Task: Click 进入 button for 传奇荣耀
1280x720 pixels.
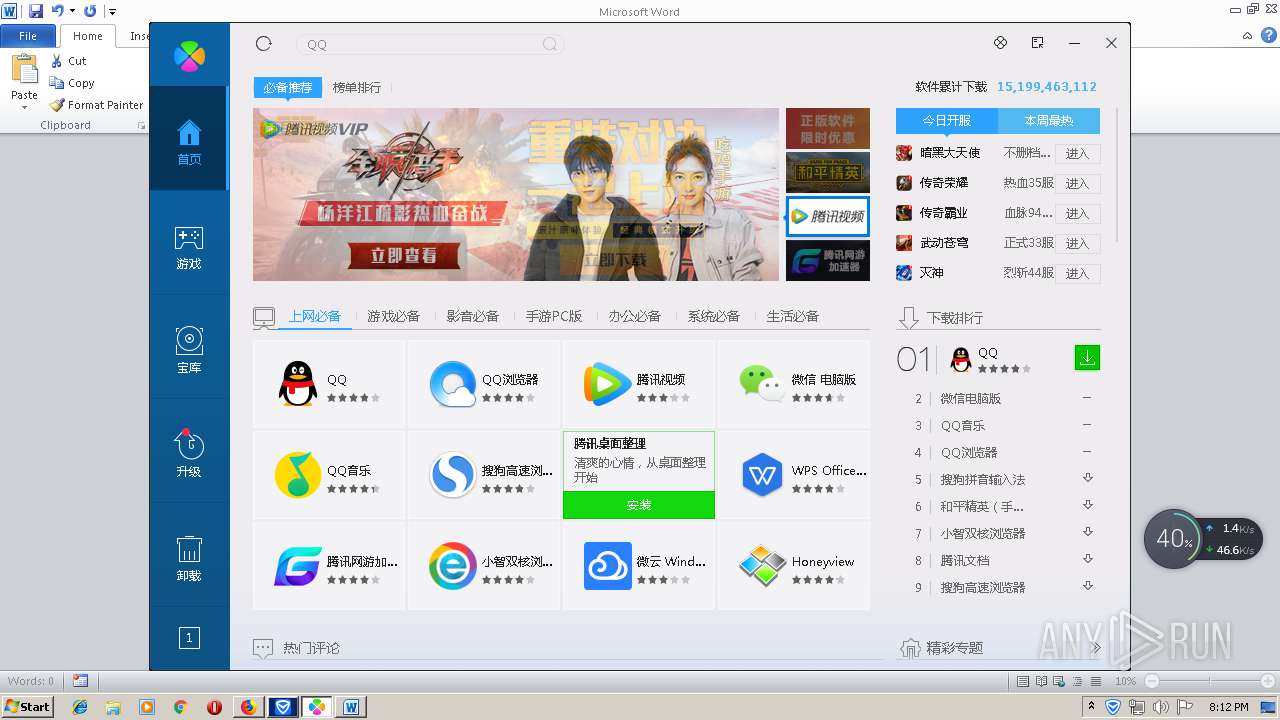Action: click(x=1077, y=183)
